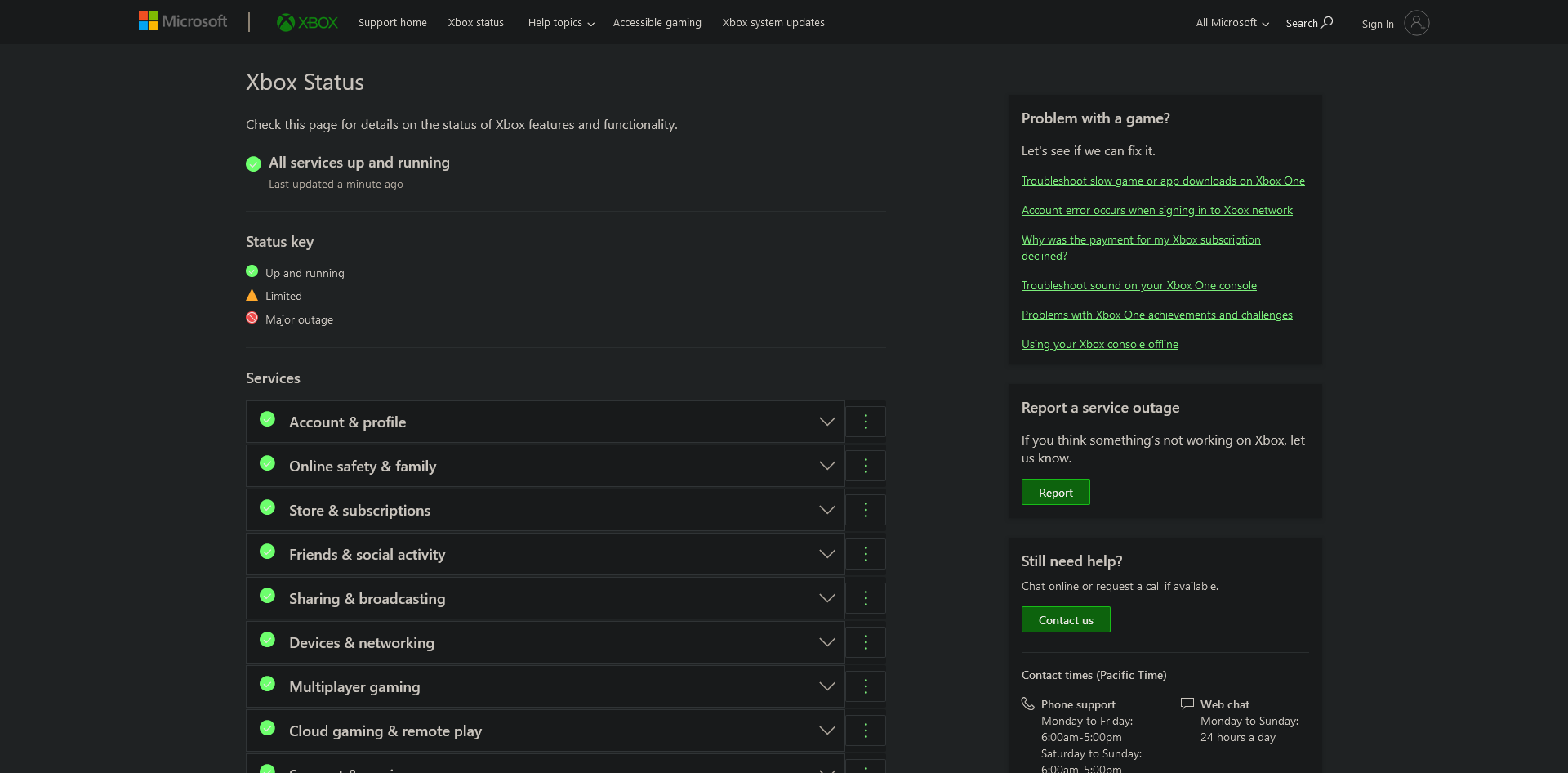Screen dimensions: 1568x773
Task: Open more options for Friends & social activity
Action: pos(866,554)
